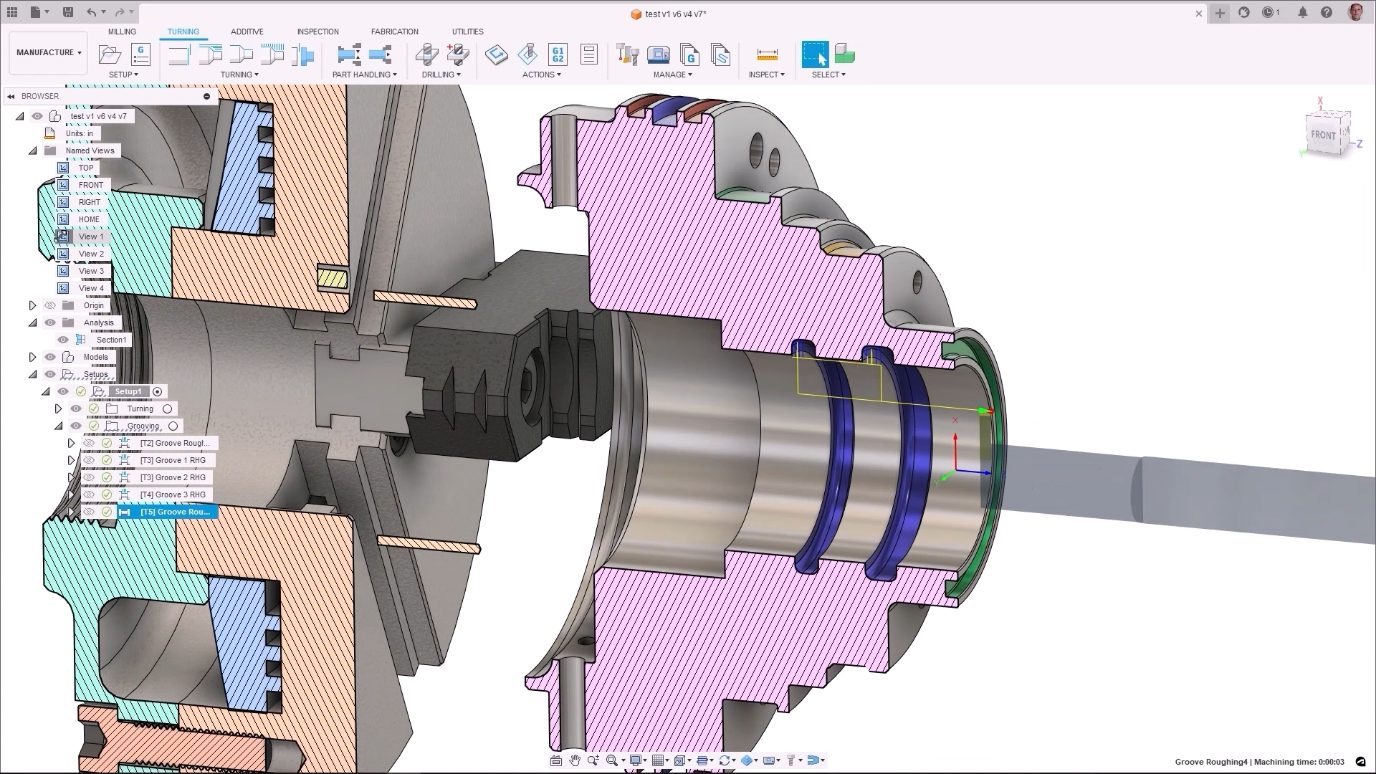The height and width of the screenshot is (774, 1376).
Task: Open the Post Process G1 G2 icon
Action: click(559, 54)
